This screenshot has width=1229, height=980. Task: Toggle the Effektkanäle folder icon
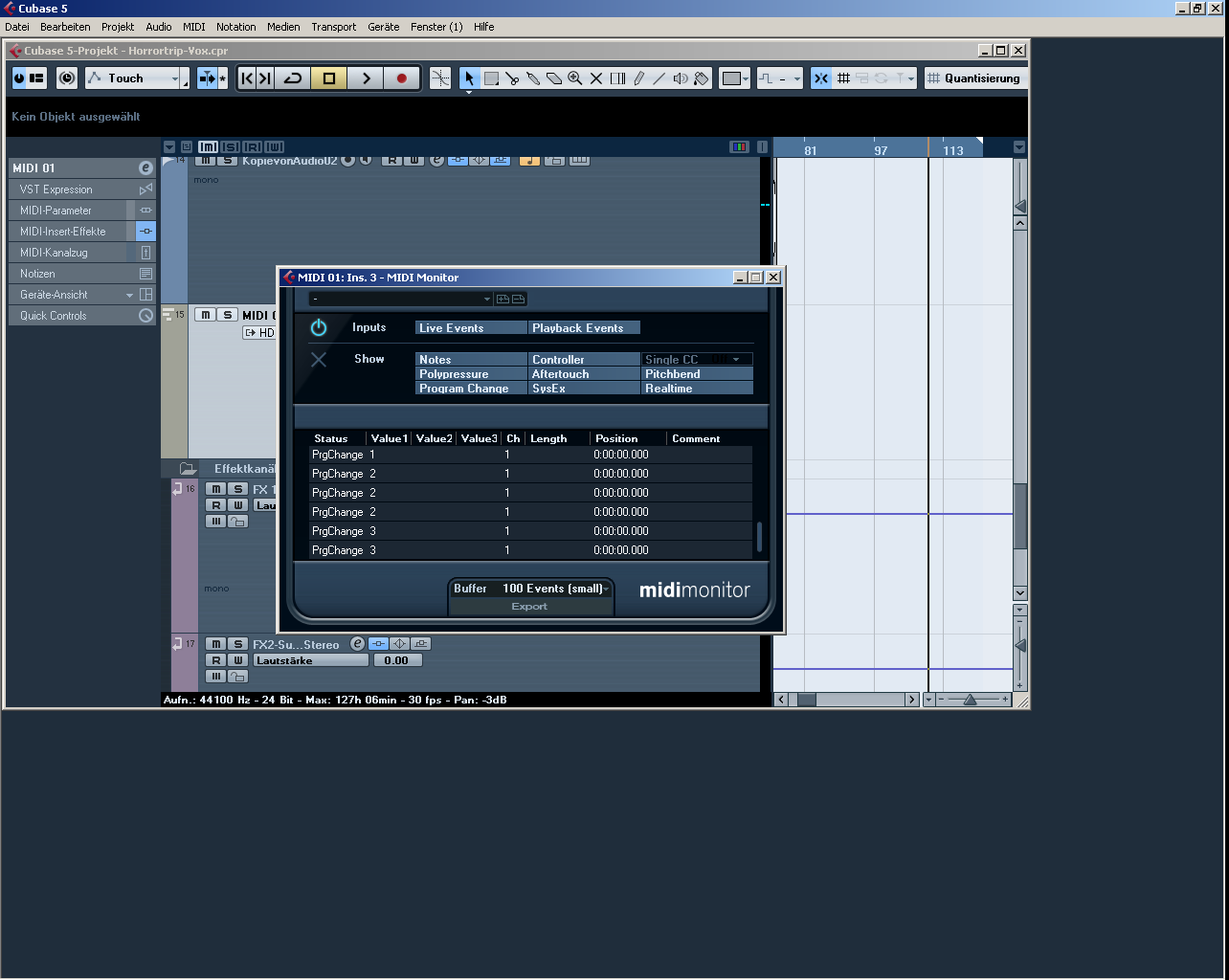click(x=188, y=469)
